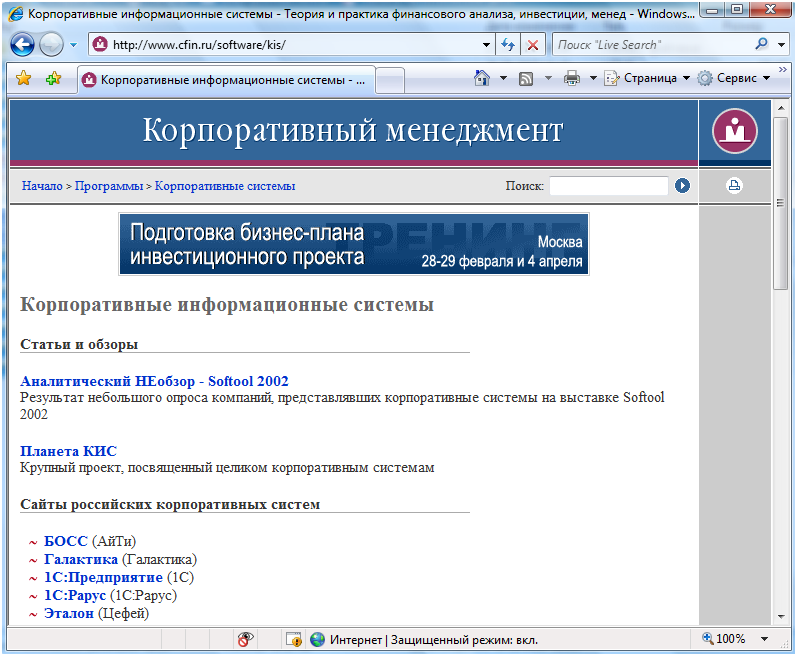Expand the zoom level dropdown arrow
Image resolution: width=797 pixels, height=656 pixels.
(x=764, y=639)
